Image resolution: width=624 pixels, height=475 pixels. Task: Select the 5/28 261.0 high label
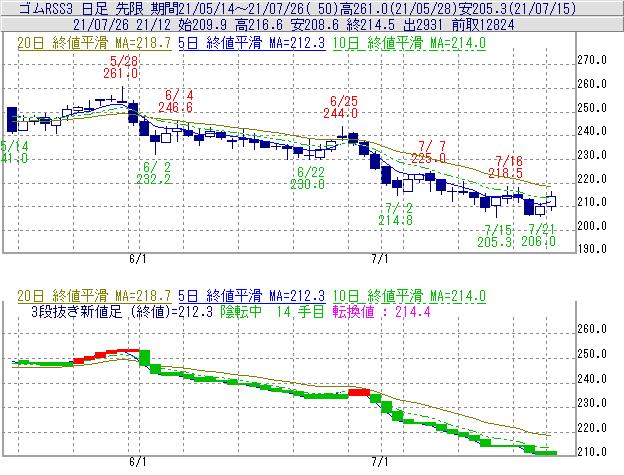click(x=121, y=67)
